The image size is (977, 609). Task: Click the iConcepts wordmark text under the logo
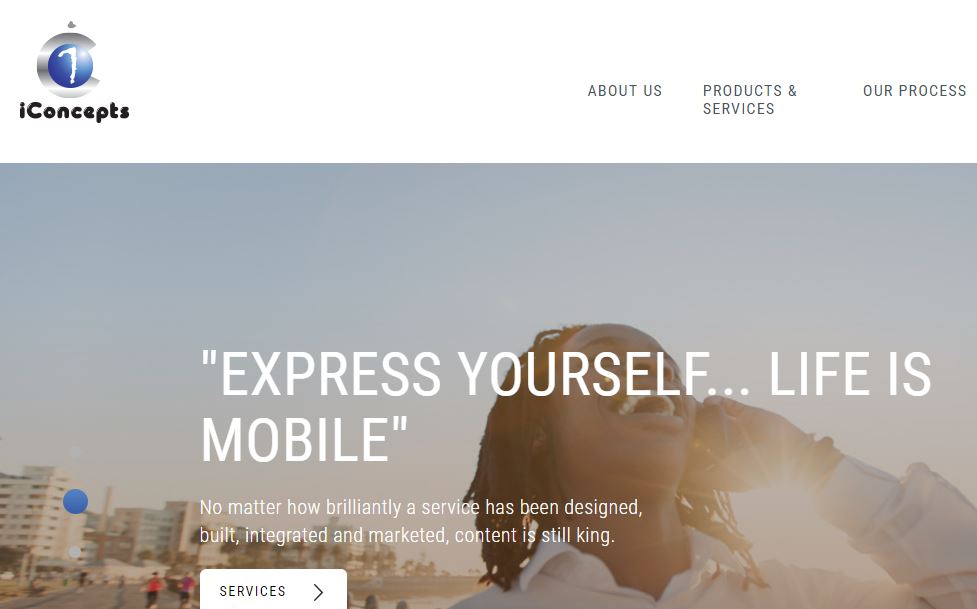[74, 112]
